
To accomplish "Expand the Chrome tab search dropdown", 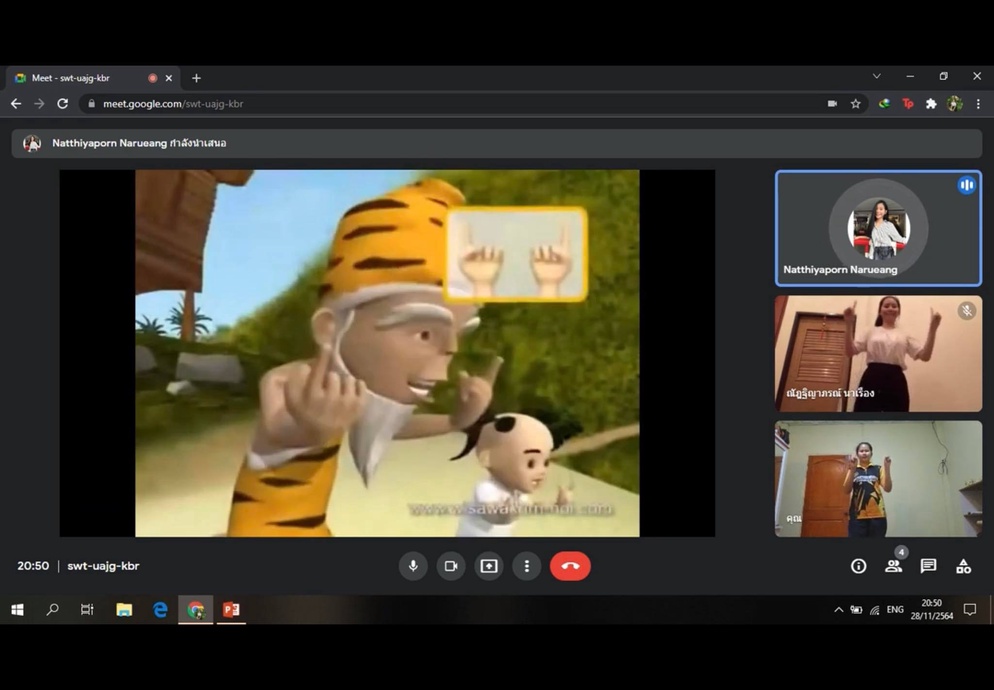I will pyautogui.click(x=877, y=76).
